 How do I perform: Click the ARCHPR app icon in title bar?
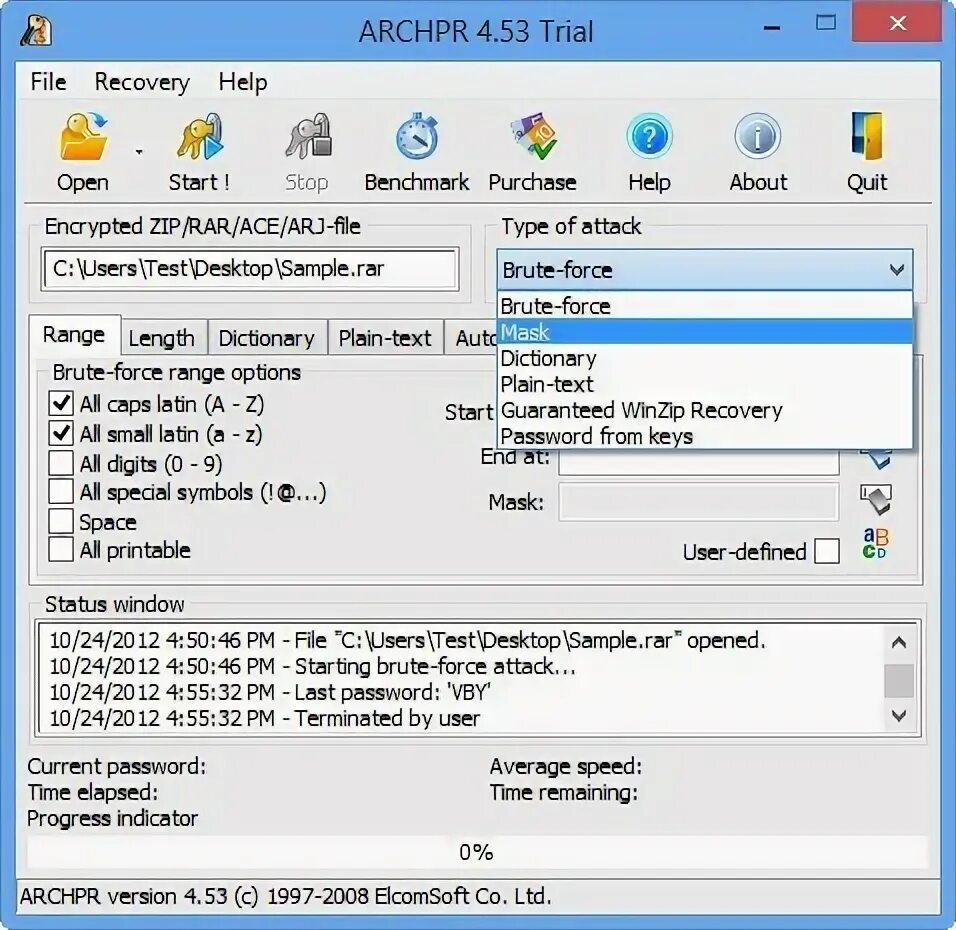[x=35, y=30]
